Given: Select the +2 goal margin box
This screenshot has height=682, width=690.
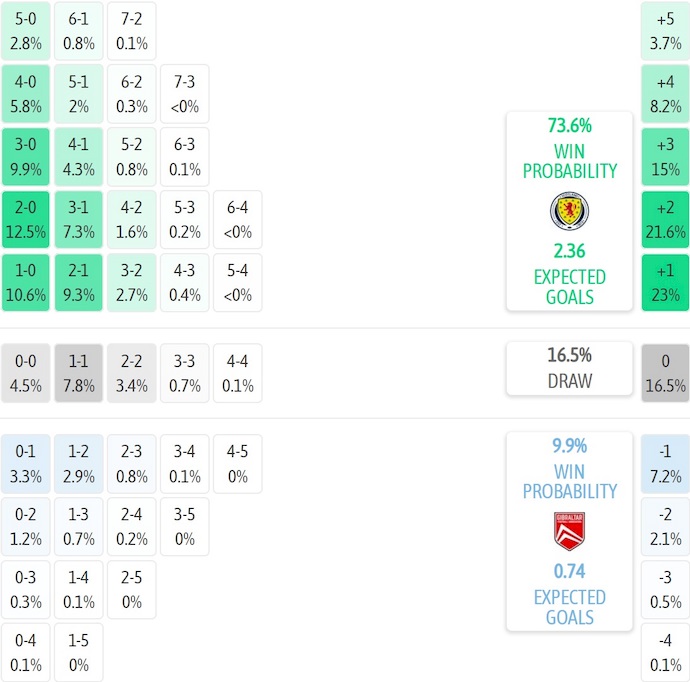Looking at the screenshot, I should coord(665,219).
